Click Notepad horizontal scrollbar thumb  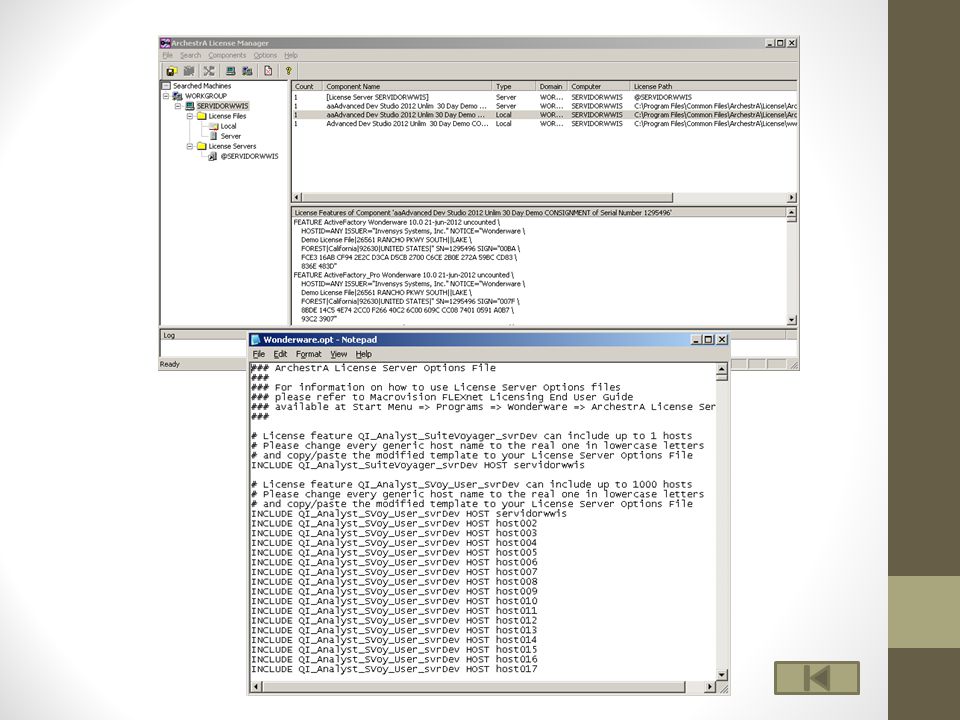474,687
